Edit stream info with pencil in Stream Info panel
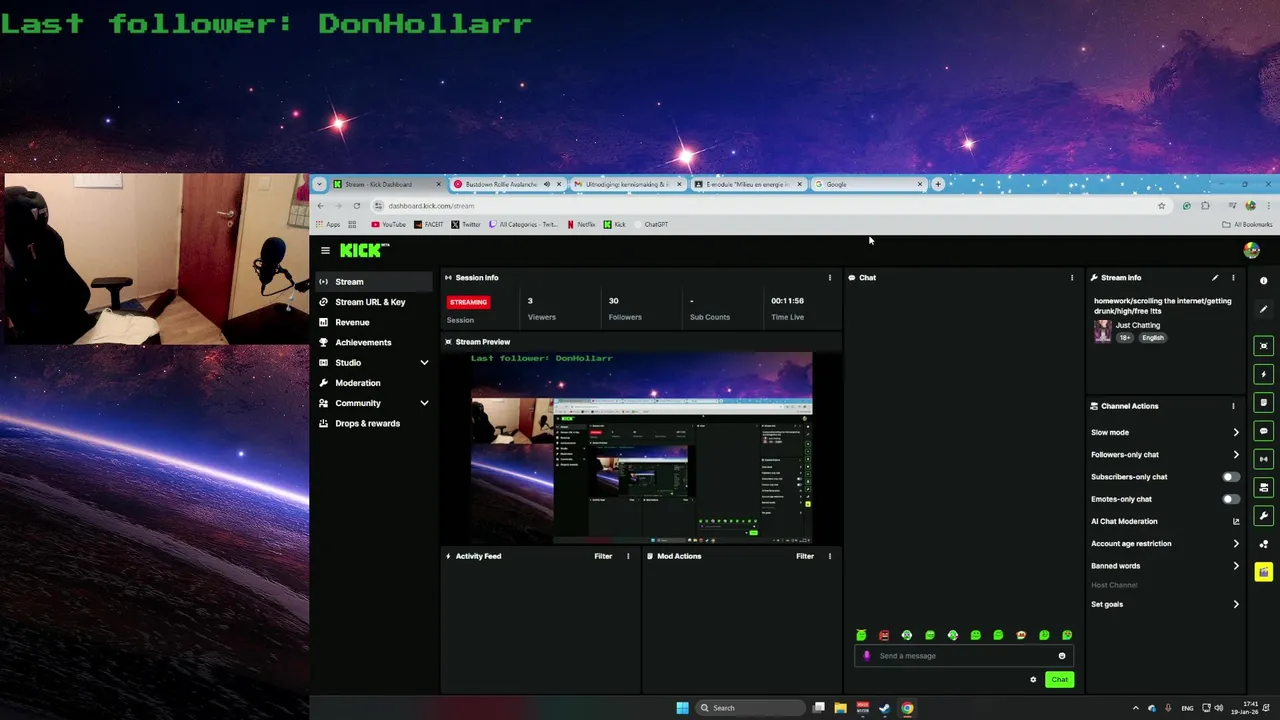The image size is (1280, 720). [1215, 278]
